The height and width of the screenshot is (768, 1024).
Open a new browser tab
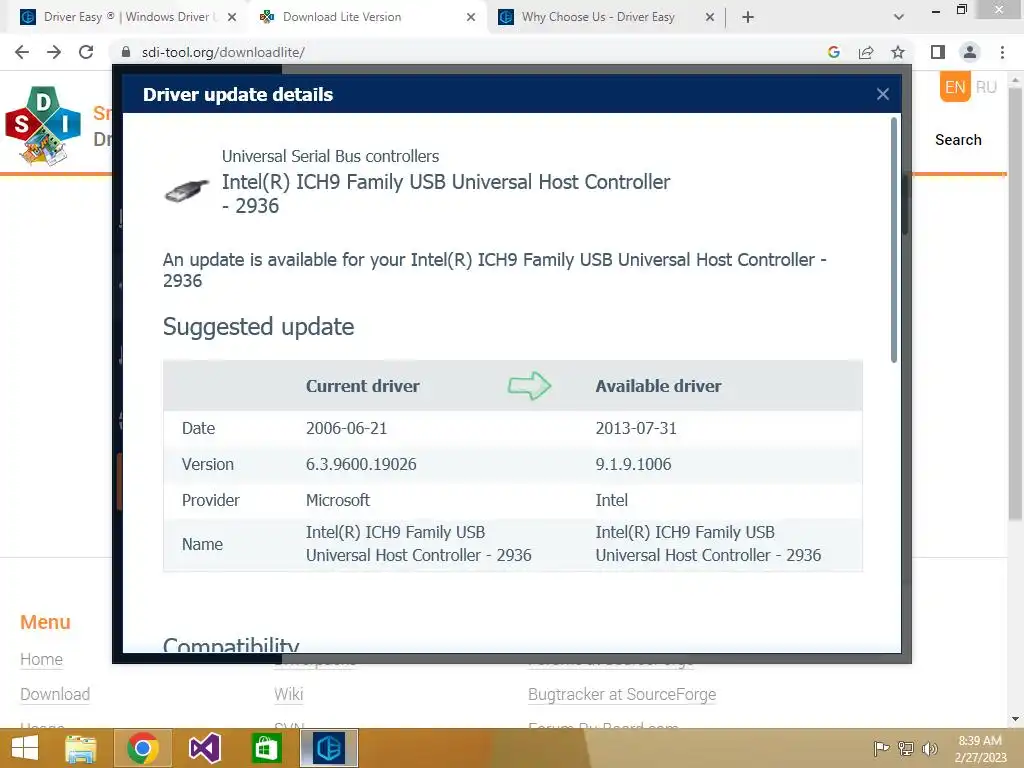pyautogui.click(x=748, y=17)
